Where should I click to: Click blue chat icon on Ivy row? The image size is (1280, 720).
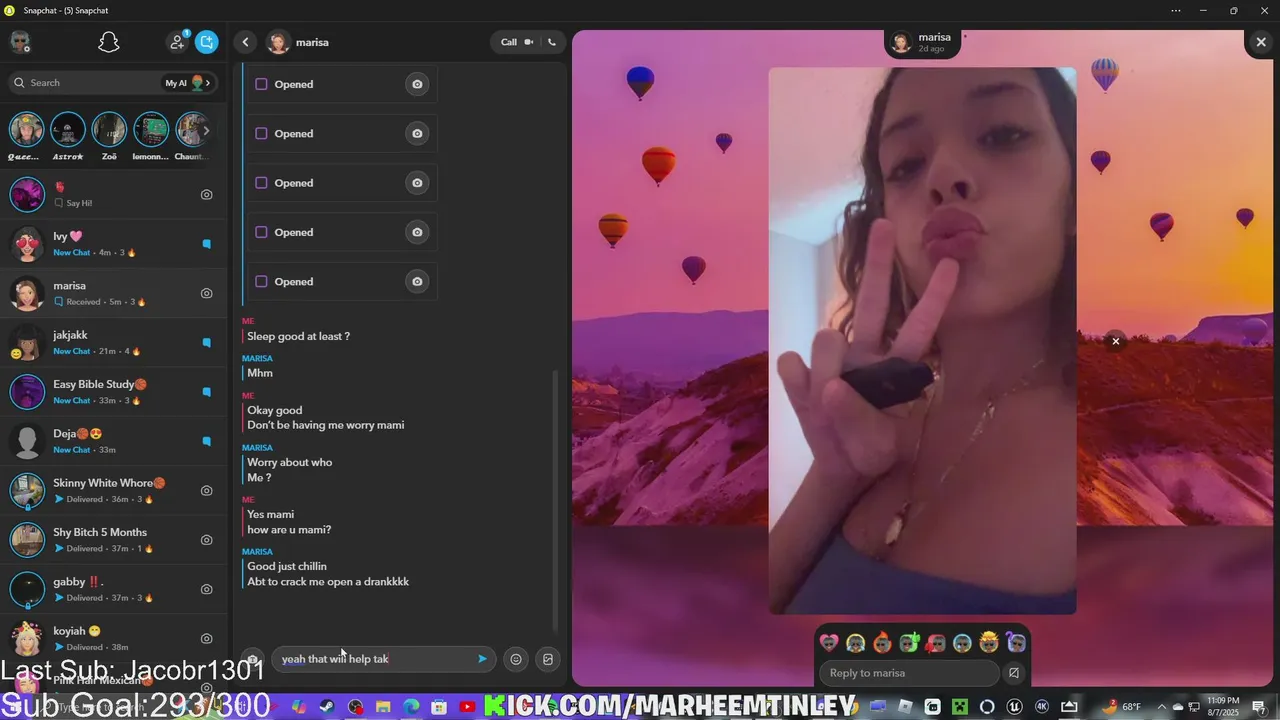click(x=207, y=244)
